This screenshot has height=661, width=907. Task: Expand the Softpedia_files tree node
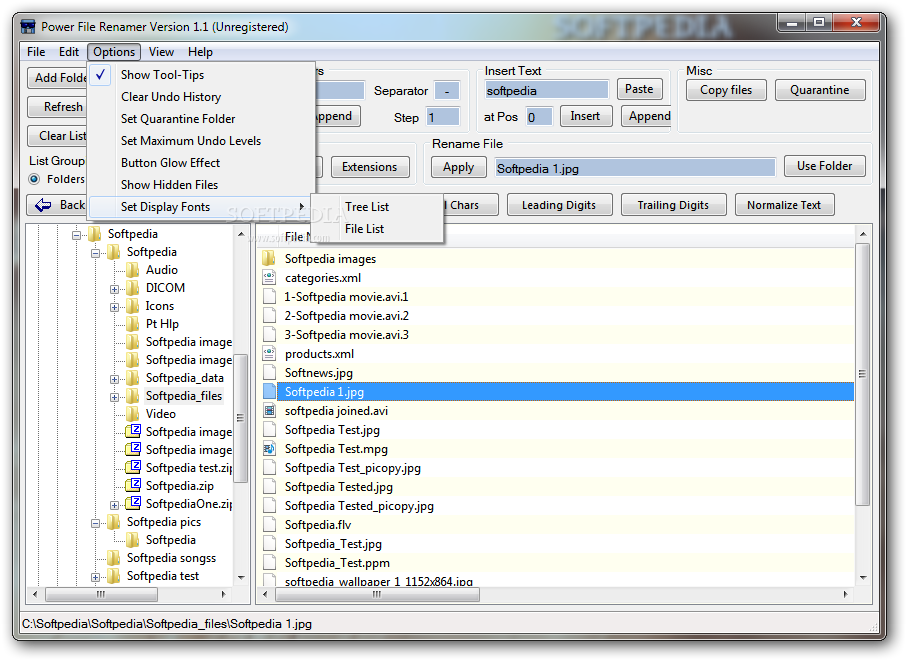pos(115,397)
